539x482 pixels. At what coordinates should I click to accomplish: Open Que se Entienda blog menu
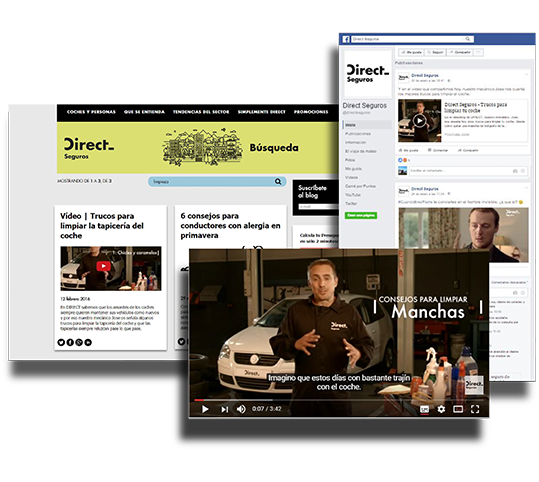144,112
